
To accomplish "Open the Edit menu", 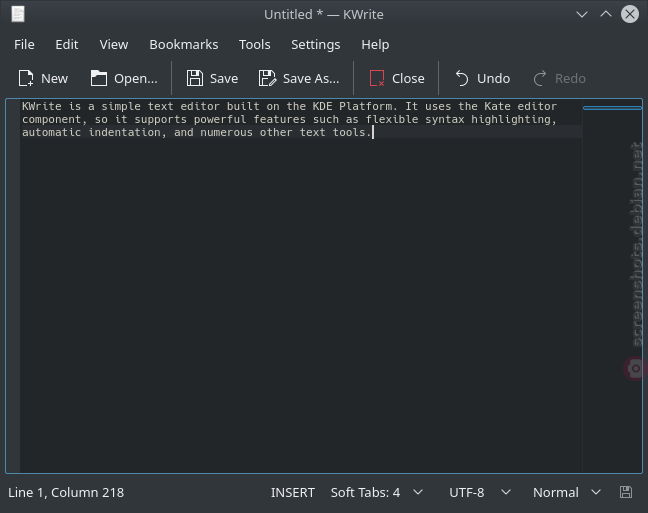I will tap(67, 44).
